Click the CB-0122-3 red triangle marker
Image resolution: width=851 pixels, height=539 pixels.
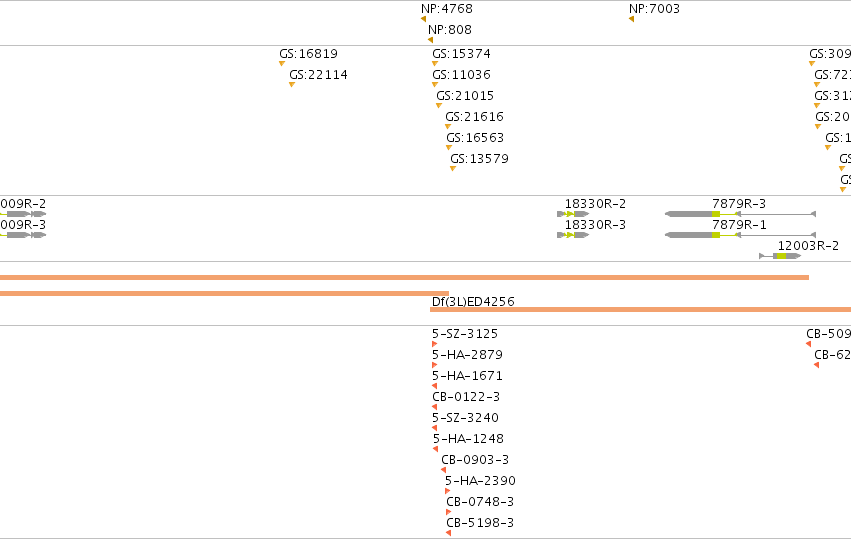coord(435,407)
